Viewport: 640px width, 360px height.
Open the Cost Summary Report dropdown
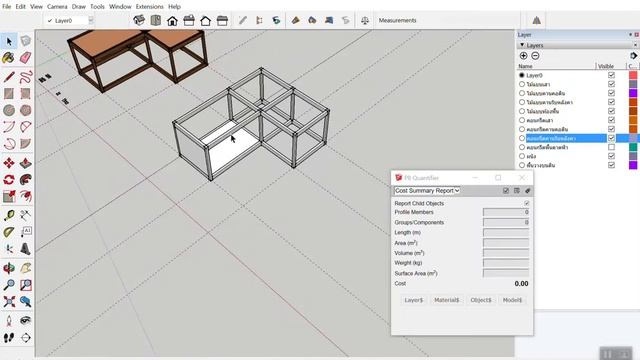pos(427,191)
